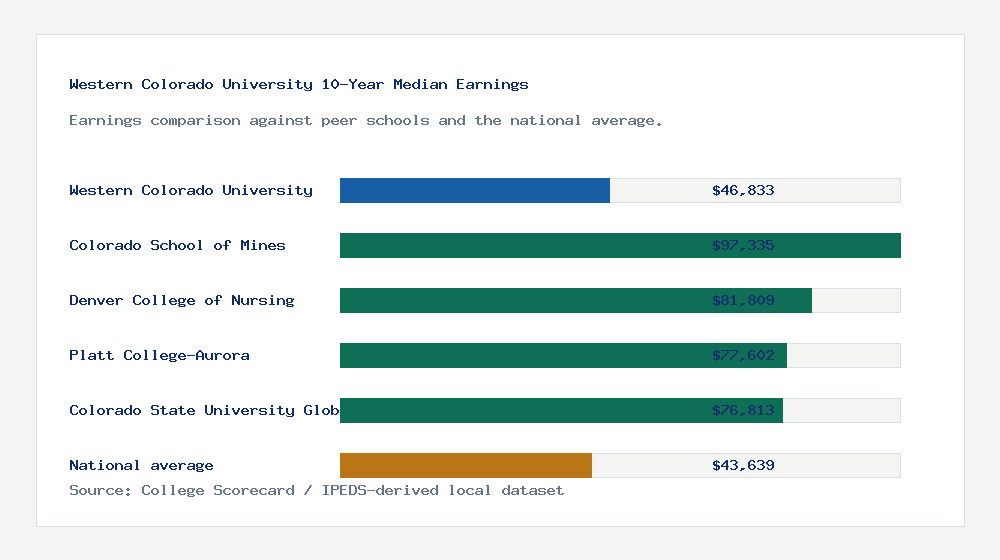
Task: Click the orange National average bar
Action: (466, 466)
